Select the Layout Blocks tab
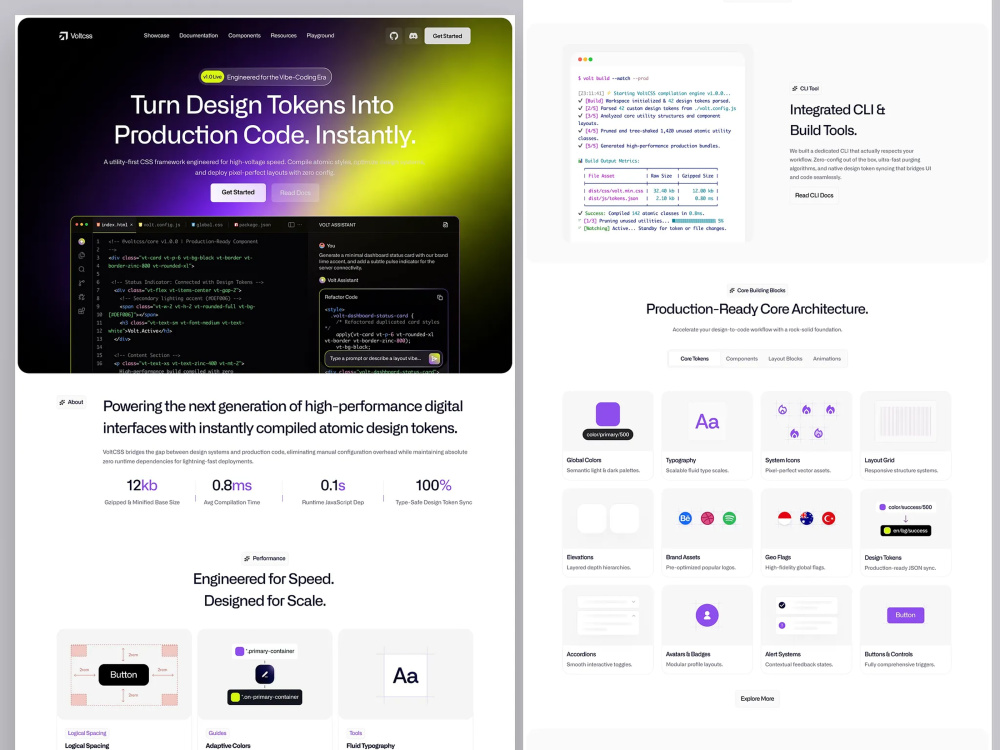The height and width of the screenshot is (750, 1000). (785, 358)
